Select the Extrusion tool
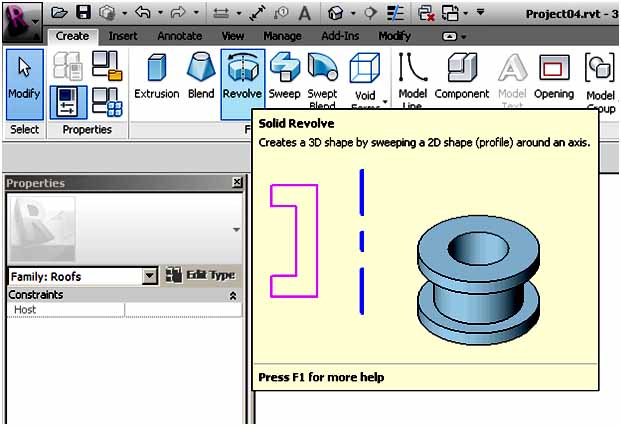 [156, 75]
